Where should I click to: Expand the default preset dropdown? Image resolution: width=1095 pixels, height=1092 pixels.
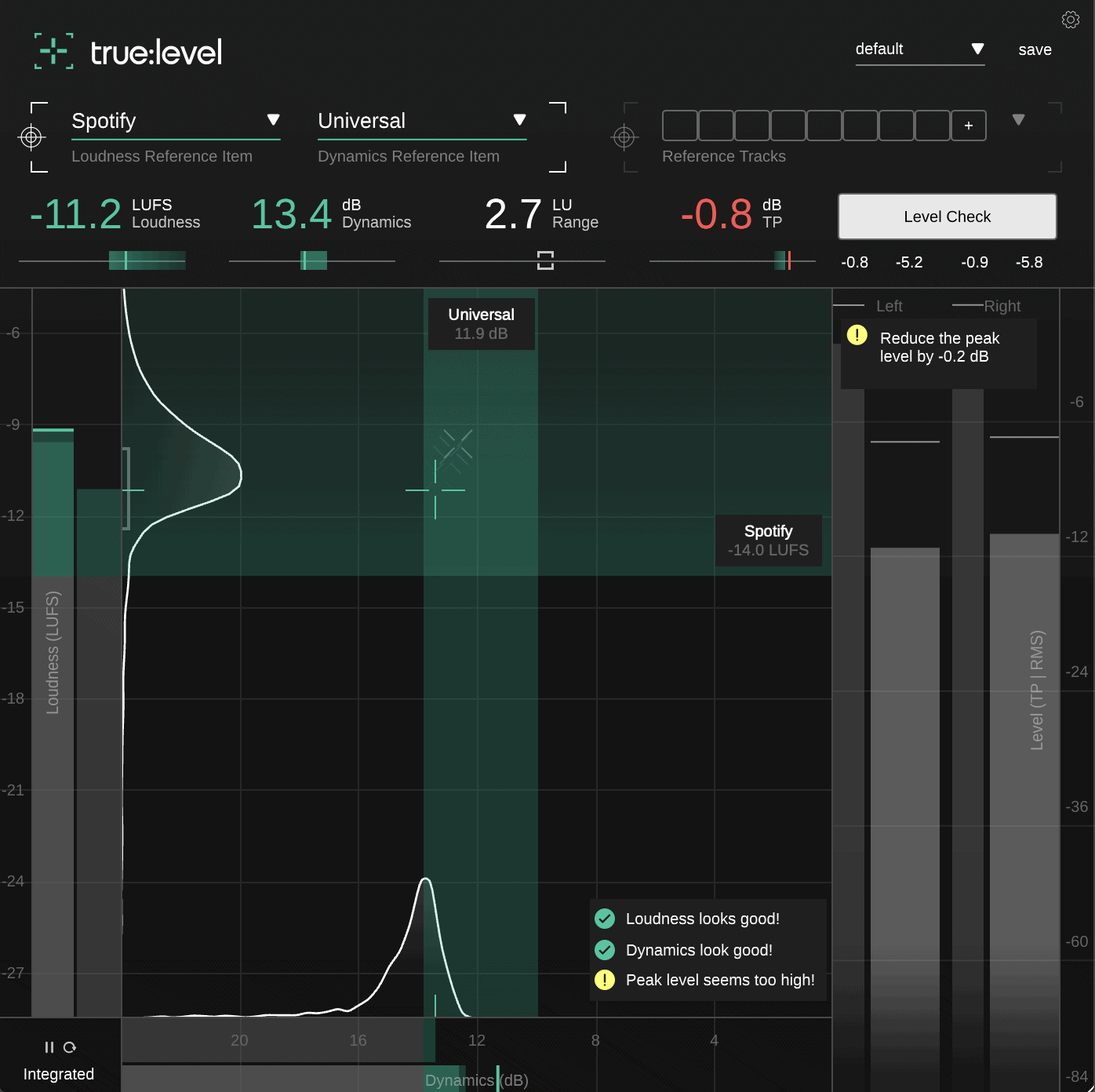click(x=977, y=49)
